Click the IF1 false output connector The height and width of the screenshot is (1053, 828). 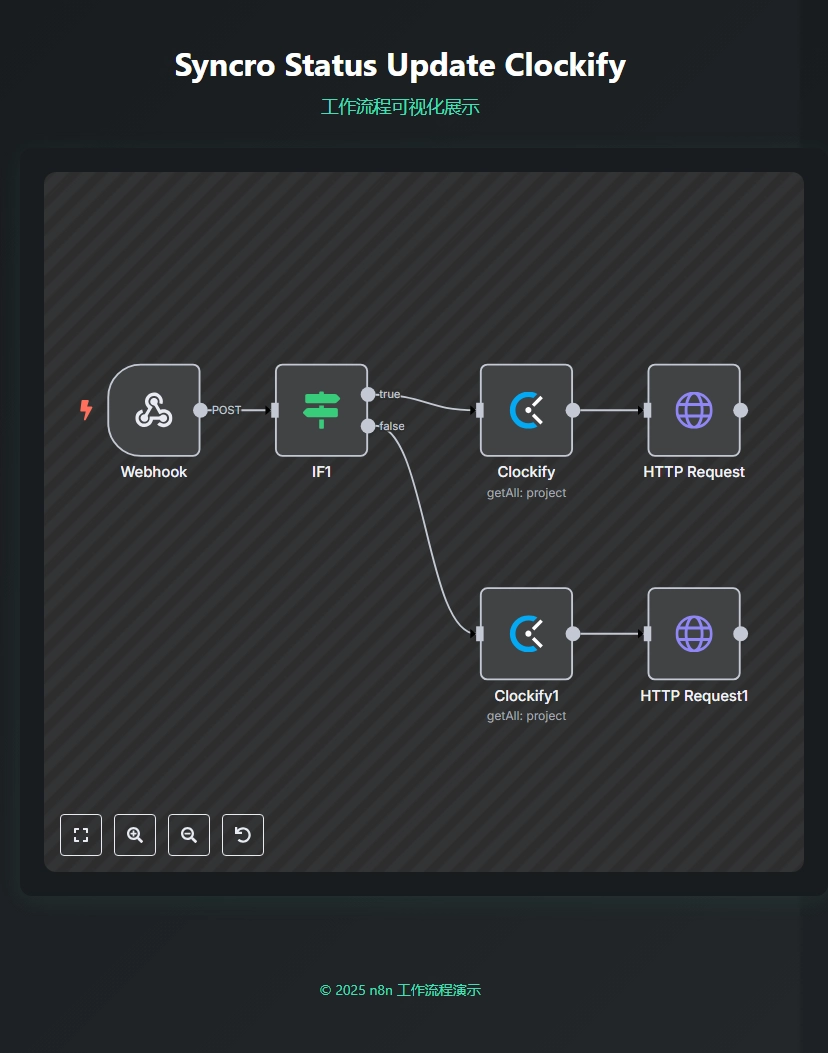pyautogui.click(x=368, y=426)
